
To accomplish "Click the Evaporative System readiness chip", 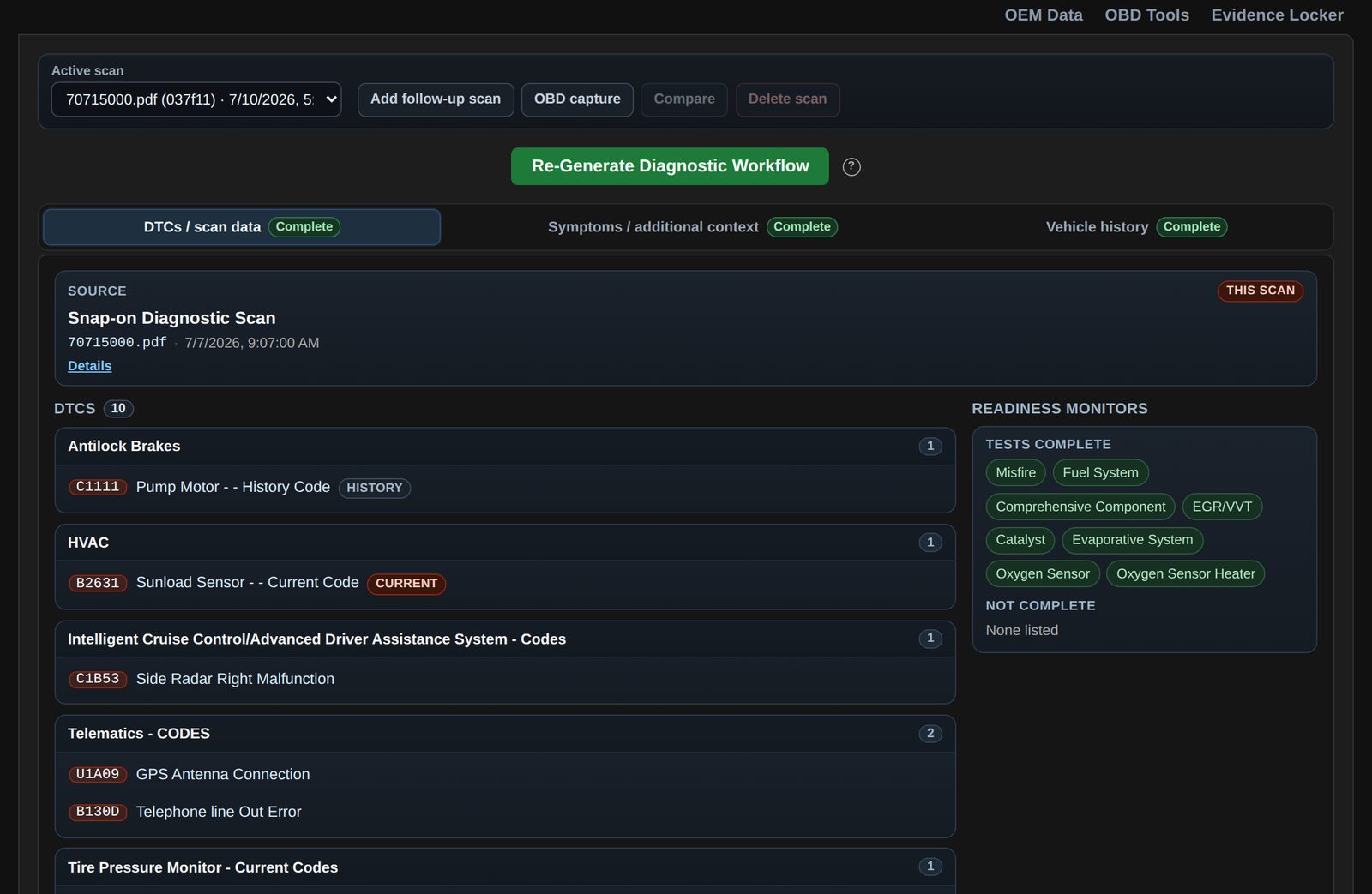I will [x=1132, y=540].
